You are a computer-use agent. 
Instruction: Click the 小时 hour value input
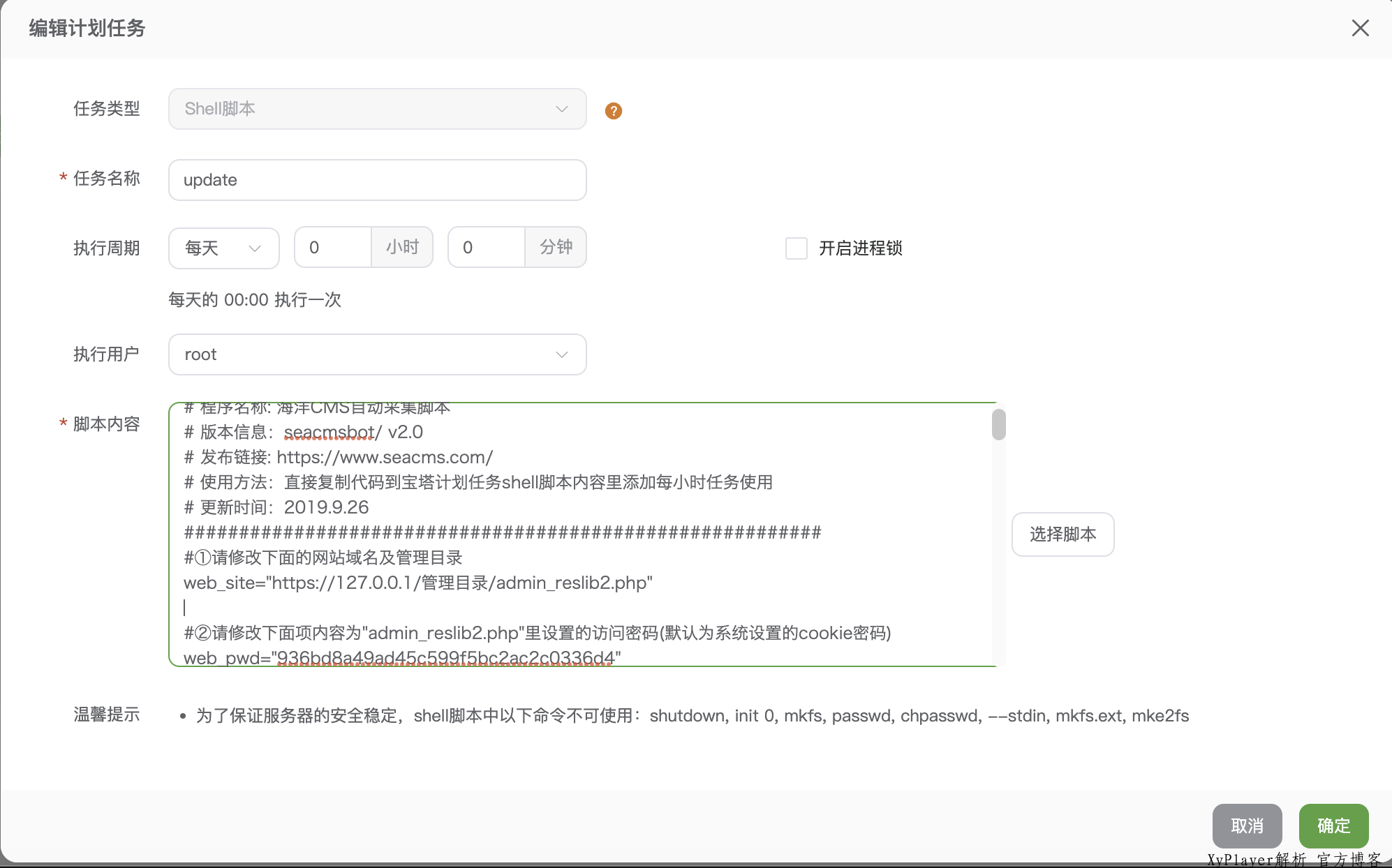tap(333, 248)
